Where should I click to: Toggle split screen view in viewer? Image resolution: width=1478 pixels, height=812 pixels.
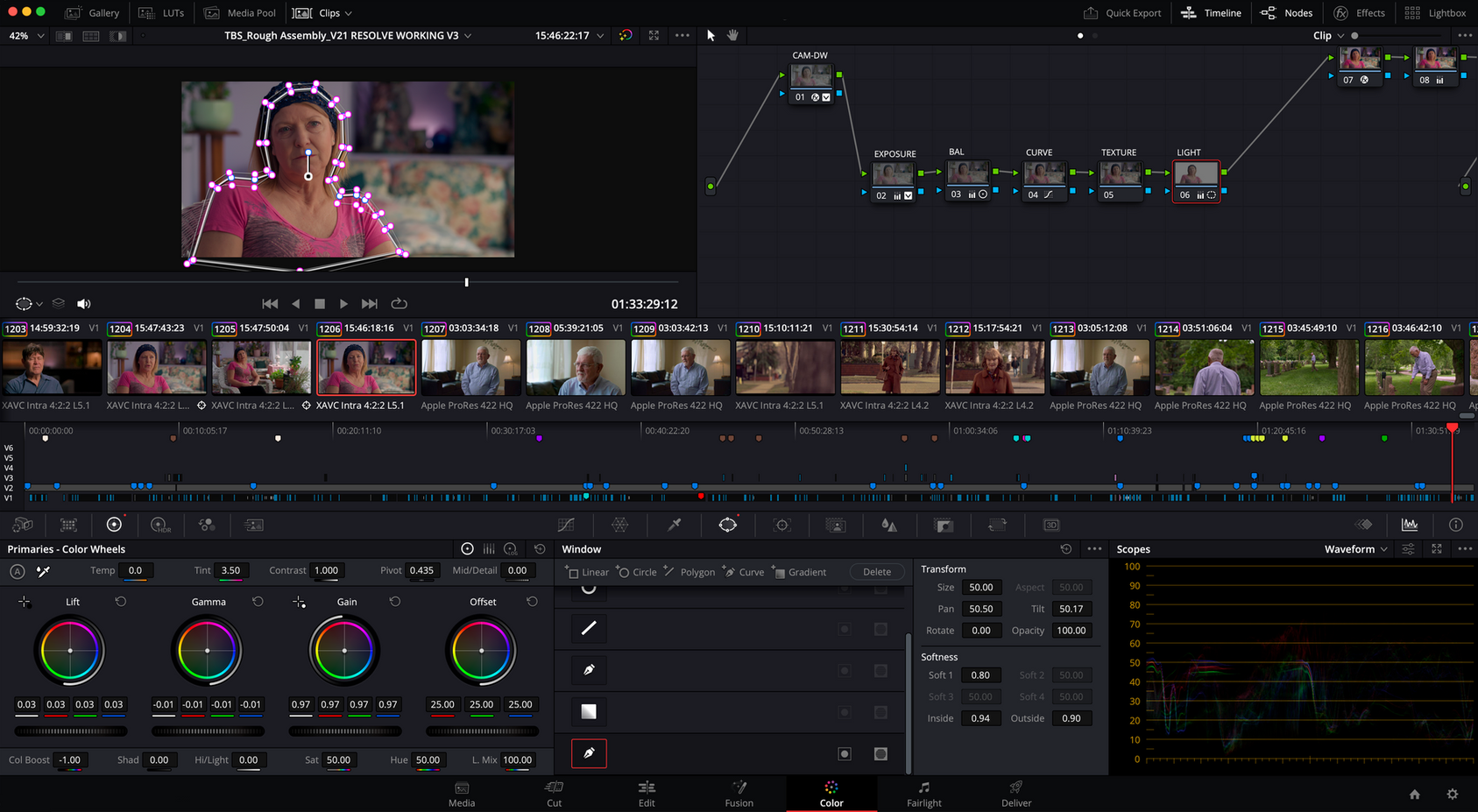pyautogui.click(x=91, y=36)
